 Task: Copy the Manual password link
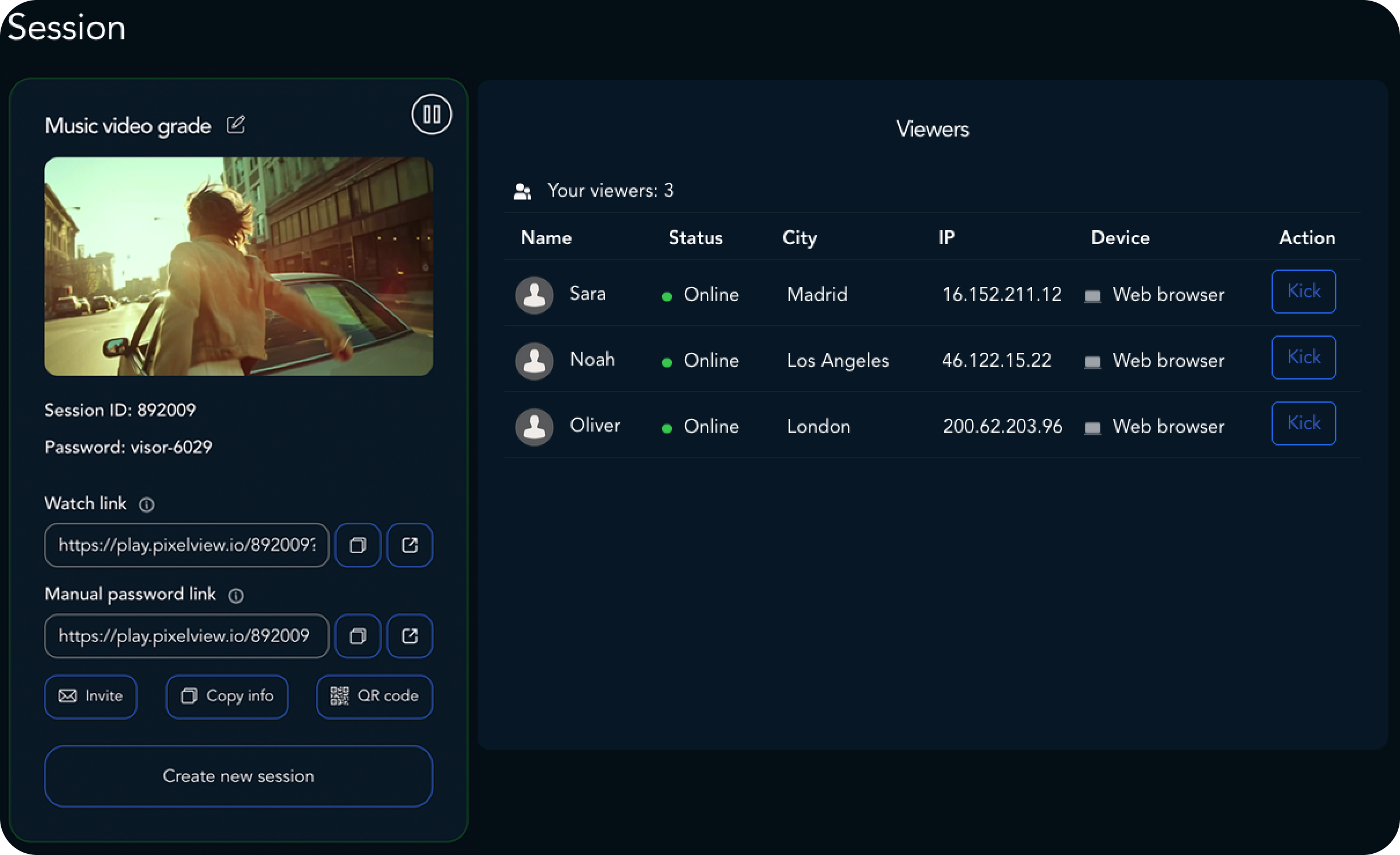[x=358, y=636]
